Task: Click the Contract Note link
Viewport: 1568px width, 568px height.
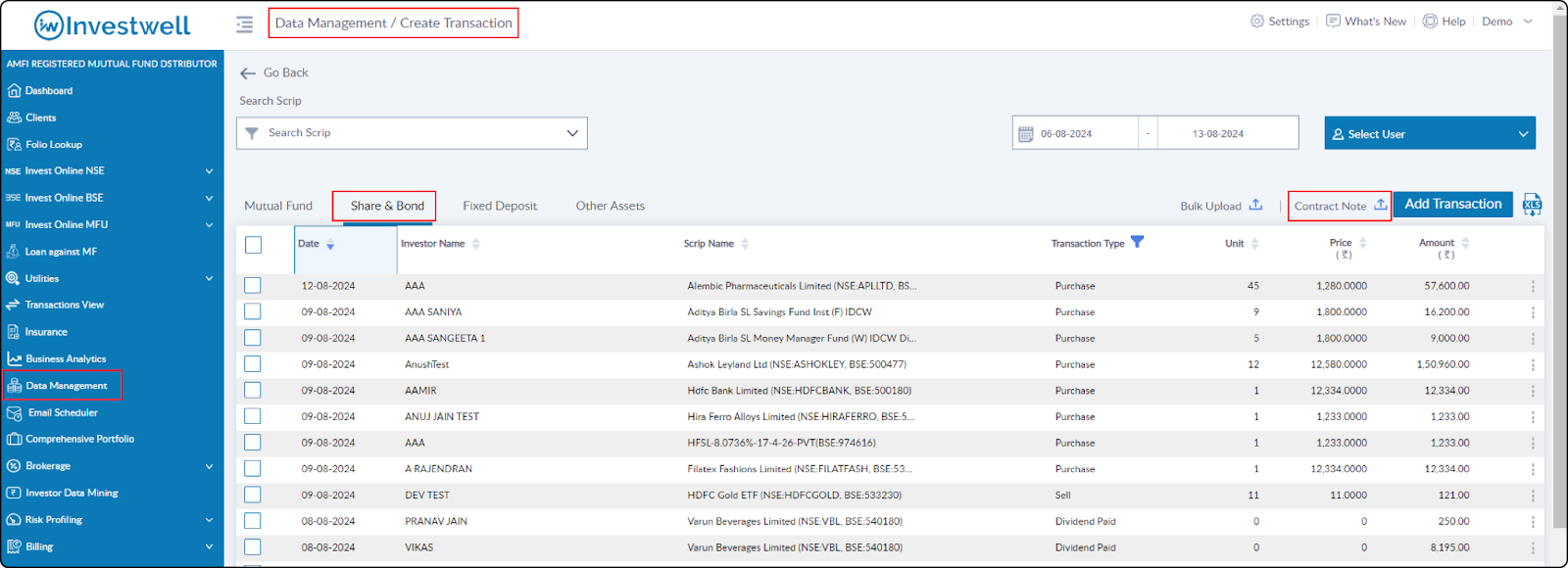Action: pos(1330,206)
